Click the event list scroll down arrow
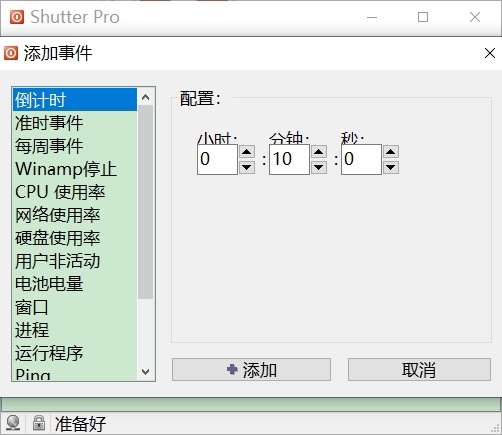The image size is (502, 435). (145, 371)
